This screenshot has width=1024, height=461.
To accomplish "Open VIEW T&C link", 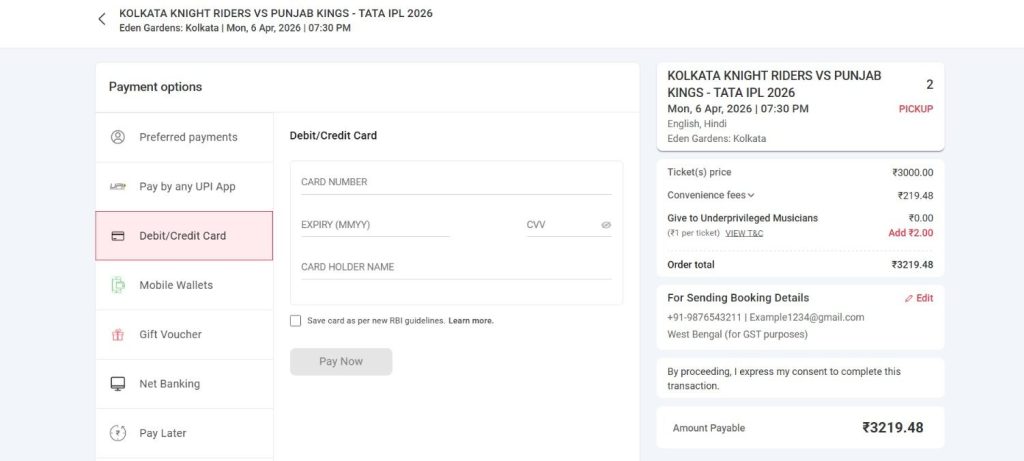I will click(x=744, y=233).
